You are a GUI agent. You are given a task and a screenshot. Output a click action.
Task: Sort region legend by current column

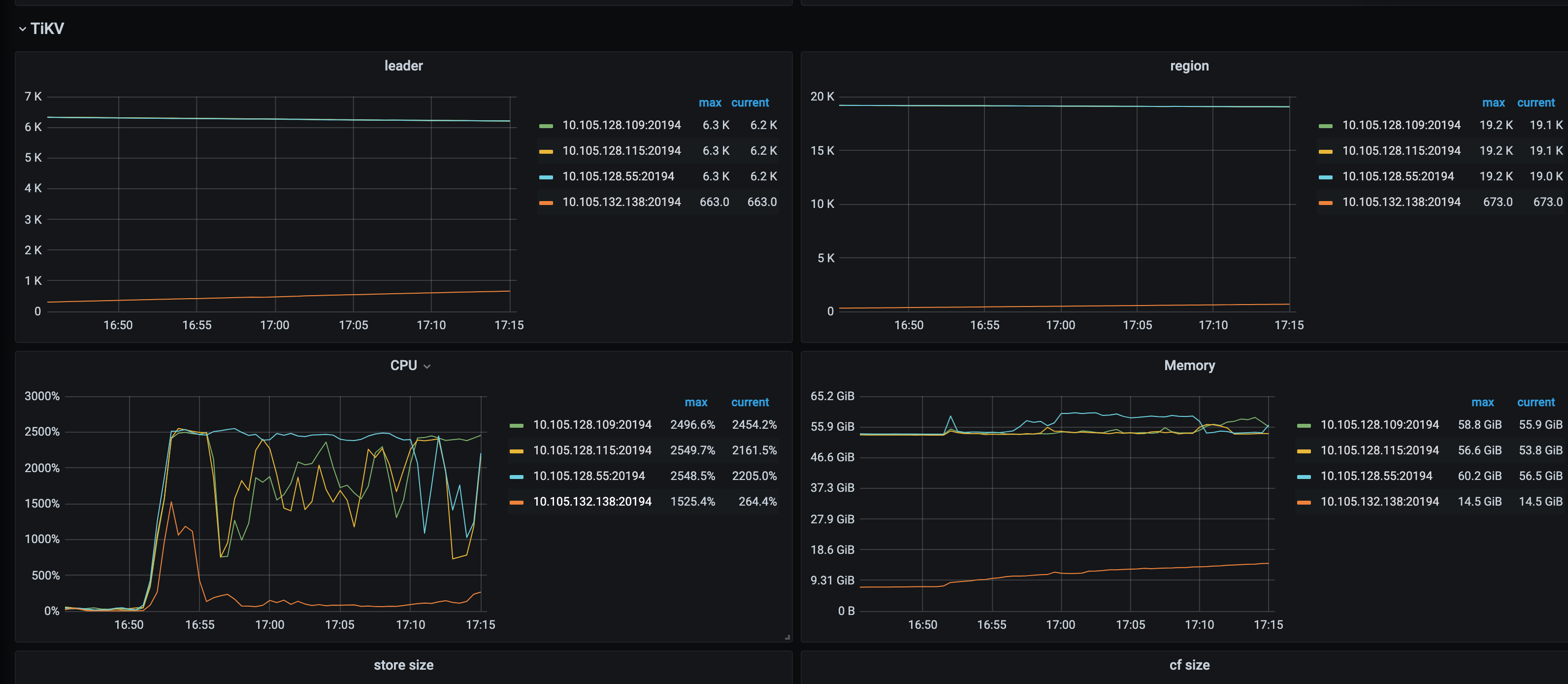[x=1535, y=103]
